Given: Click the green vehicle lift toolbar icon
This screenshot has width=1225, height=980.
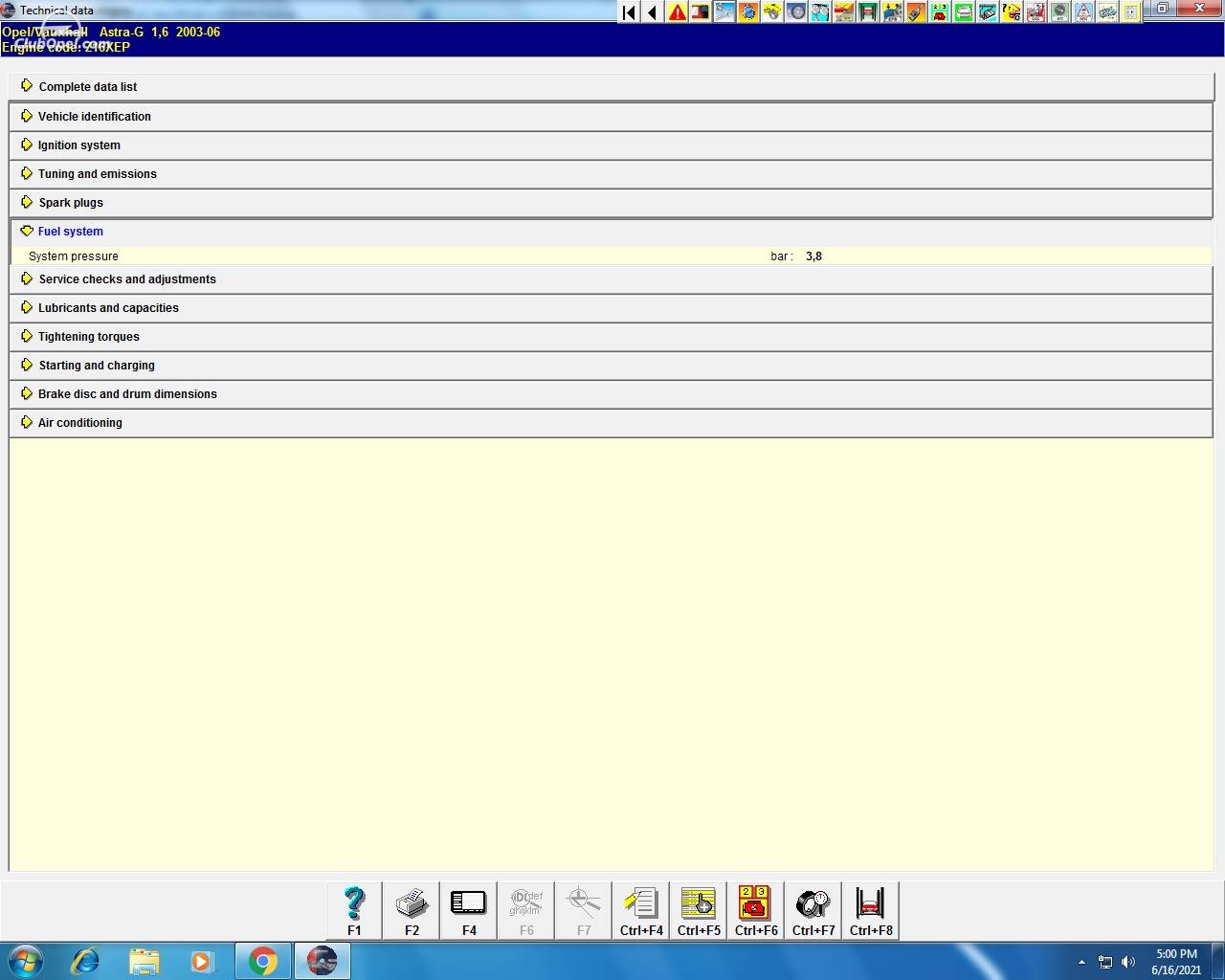Looking at the screenshot, I should 868,12.
